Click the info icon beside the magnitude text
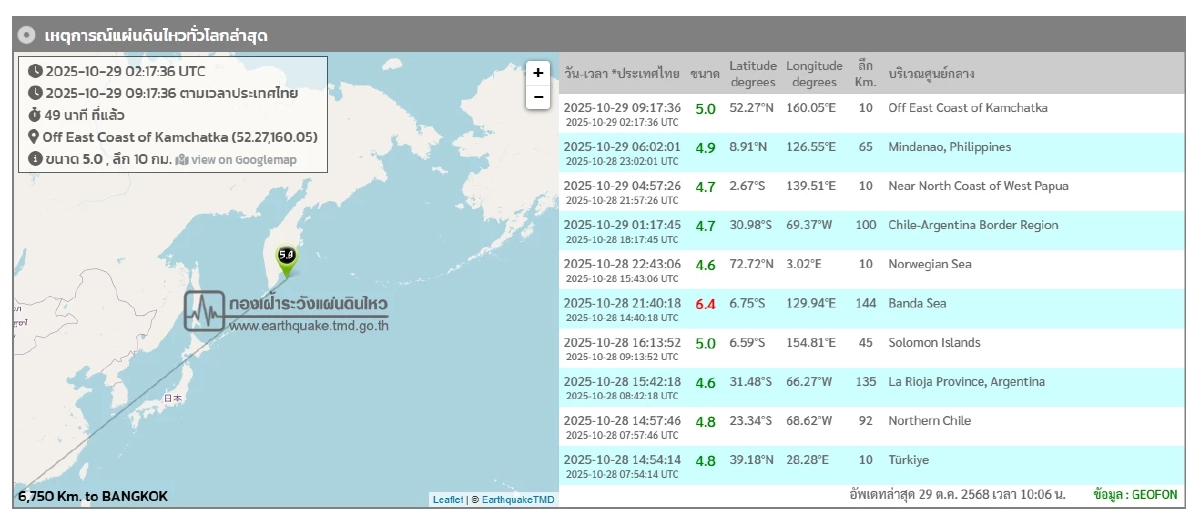The height and width of the screenshot is (525, 1200). pos(35,159)
